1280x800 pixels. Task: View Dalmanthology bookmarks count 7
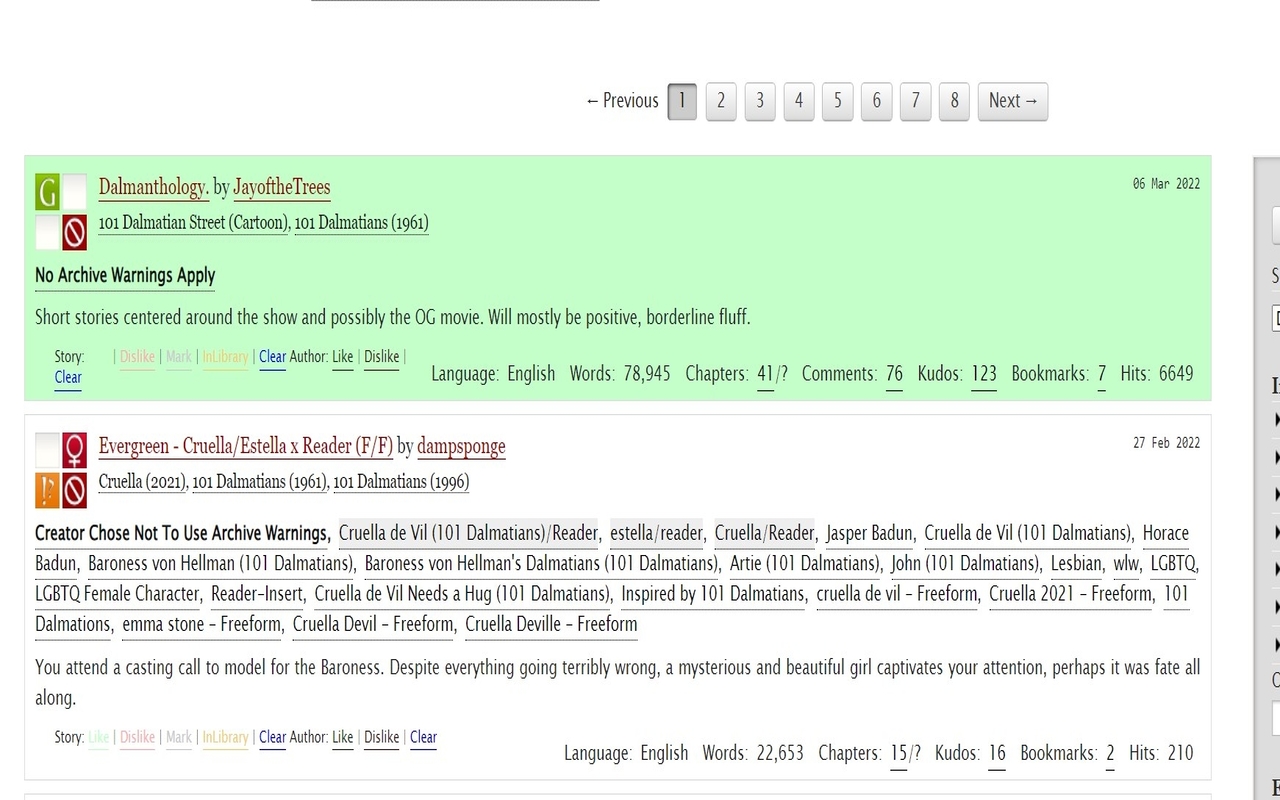[x=1102, y=374]
